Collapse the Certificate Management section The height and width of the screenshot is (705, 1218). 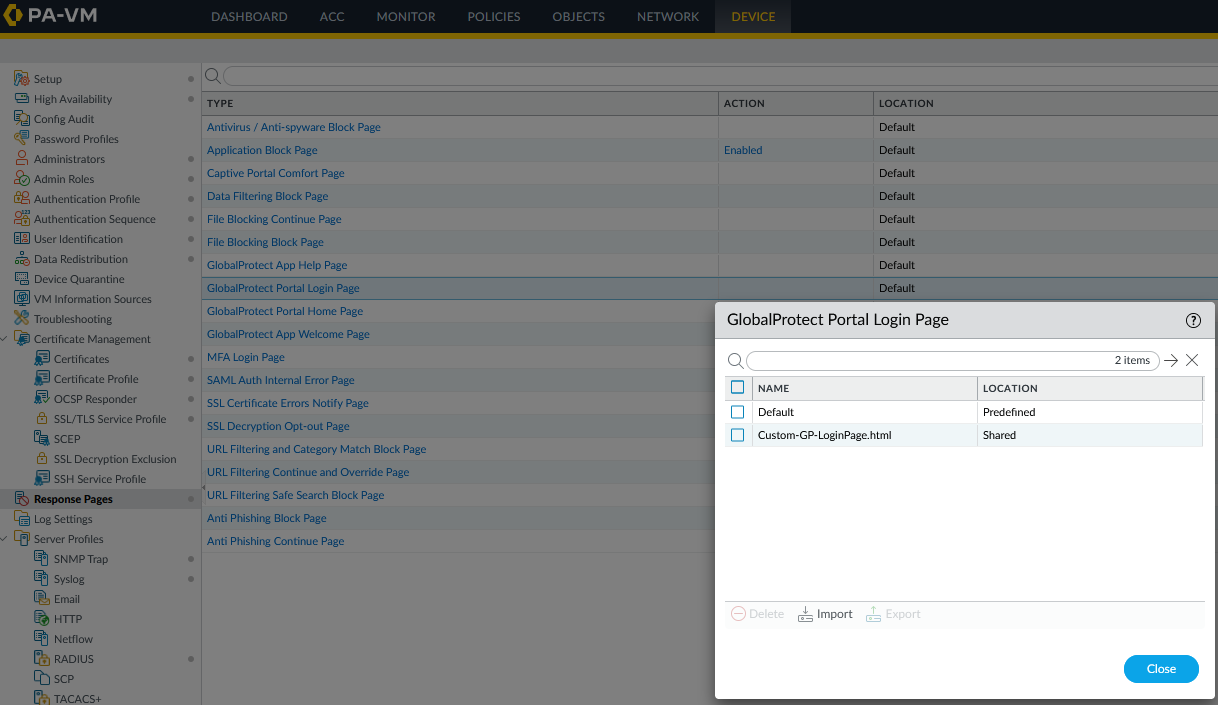pyautogui.click(x=6, y=338)
